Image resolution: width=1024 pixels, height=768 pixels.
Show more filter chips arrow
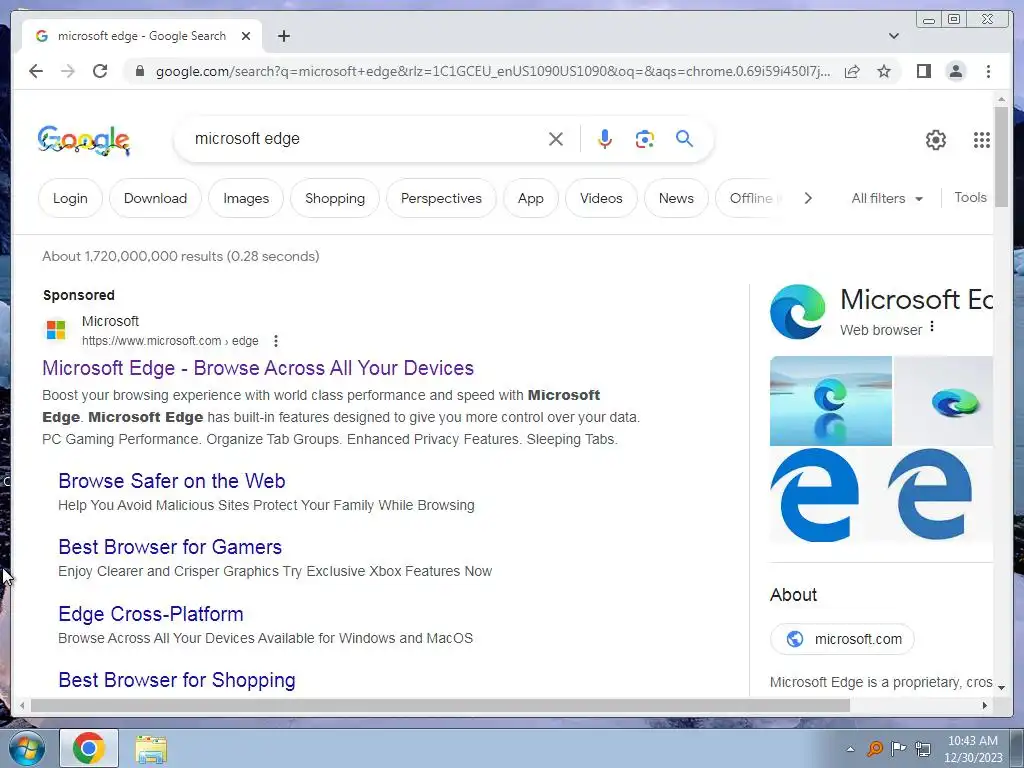point(808,199)
